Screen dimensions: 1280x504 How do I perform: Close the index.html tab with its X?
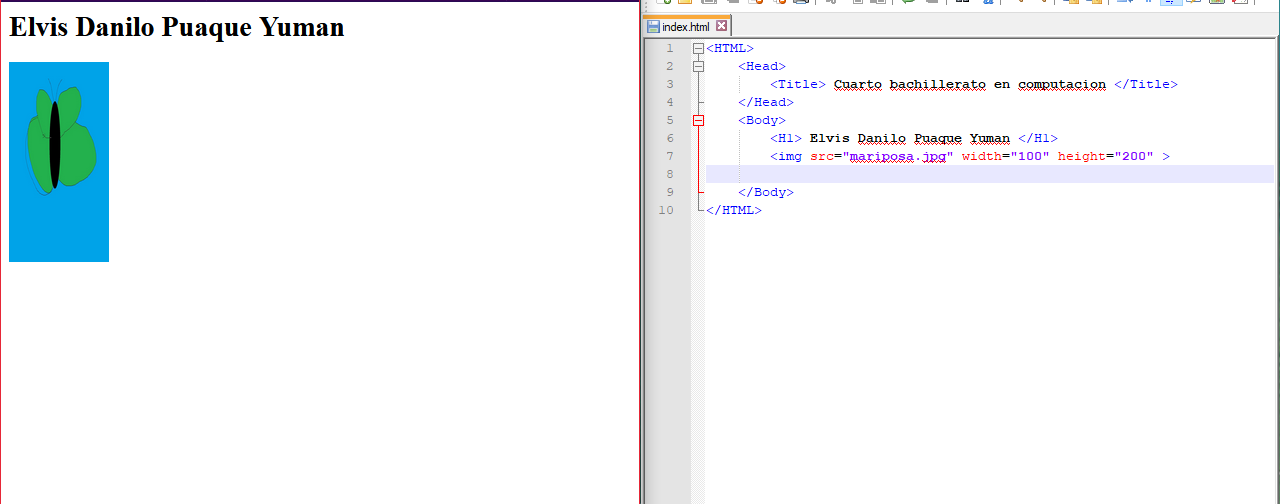point(722,27)
